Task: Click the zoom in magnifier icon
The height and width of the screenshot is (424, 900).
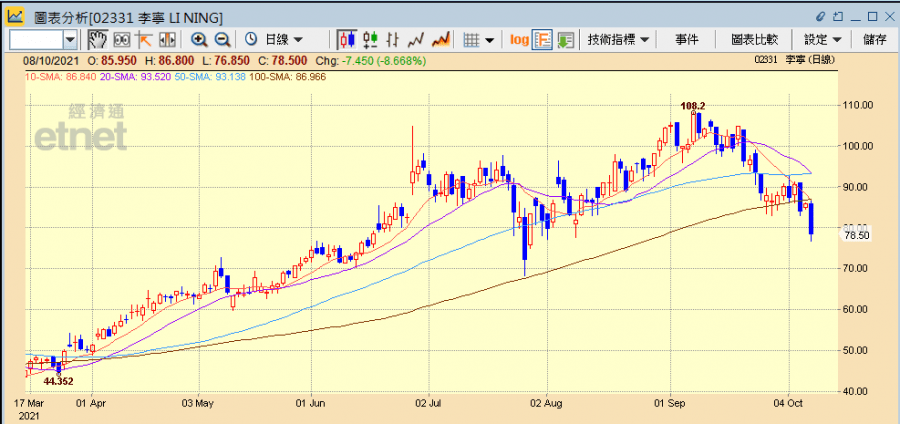Action: click(x=199, y=39)
